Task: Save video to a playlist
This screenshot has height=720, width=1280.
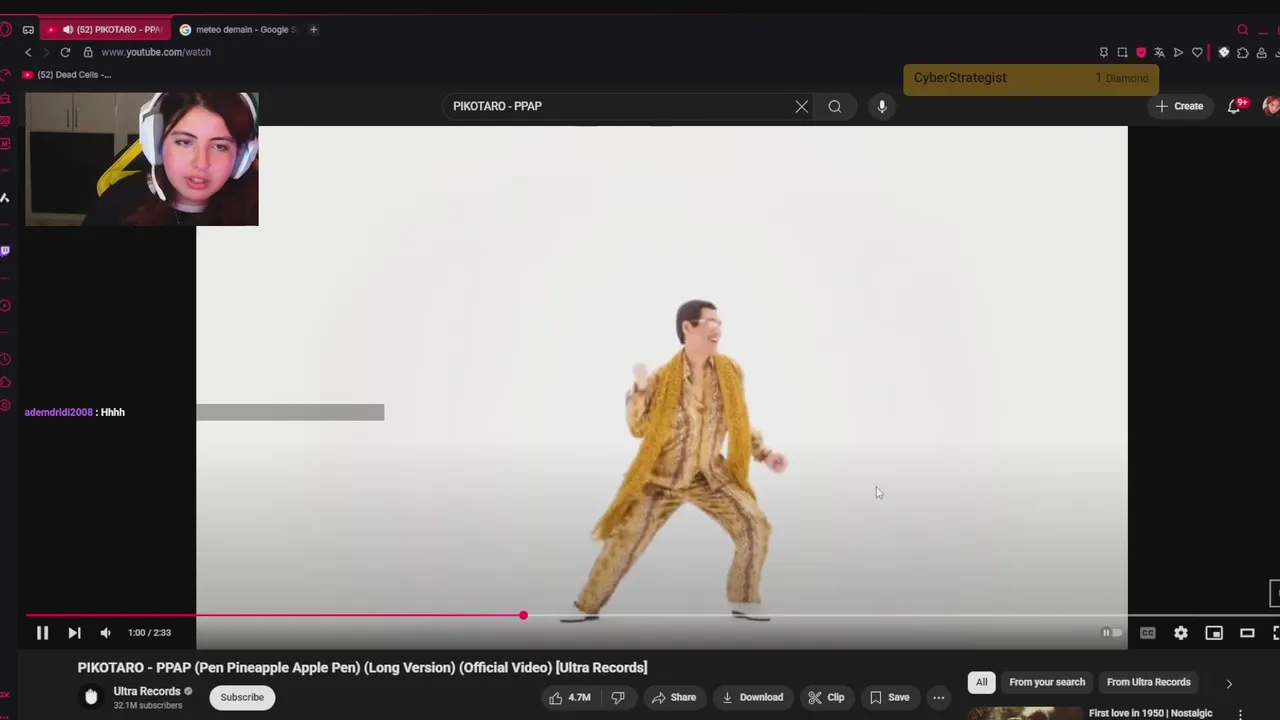Action: pos(889,698)
